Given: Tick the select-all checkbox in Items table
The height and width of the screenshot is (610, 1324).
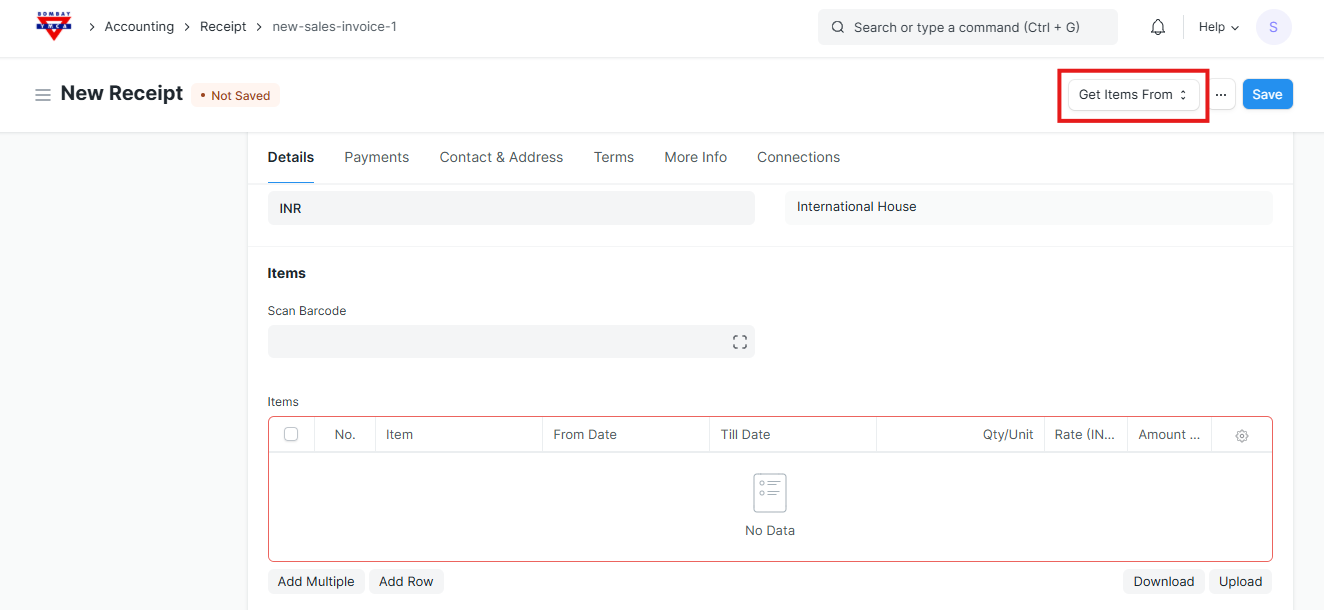Looking at the screenshot, I should 291,434.
